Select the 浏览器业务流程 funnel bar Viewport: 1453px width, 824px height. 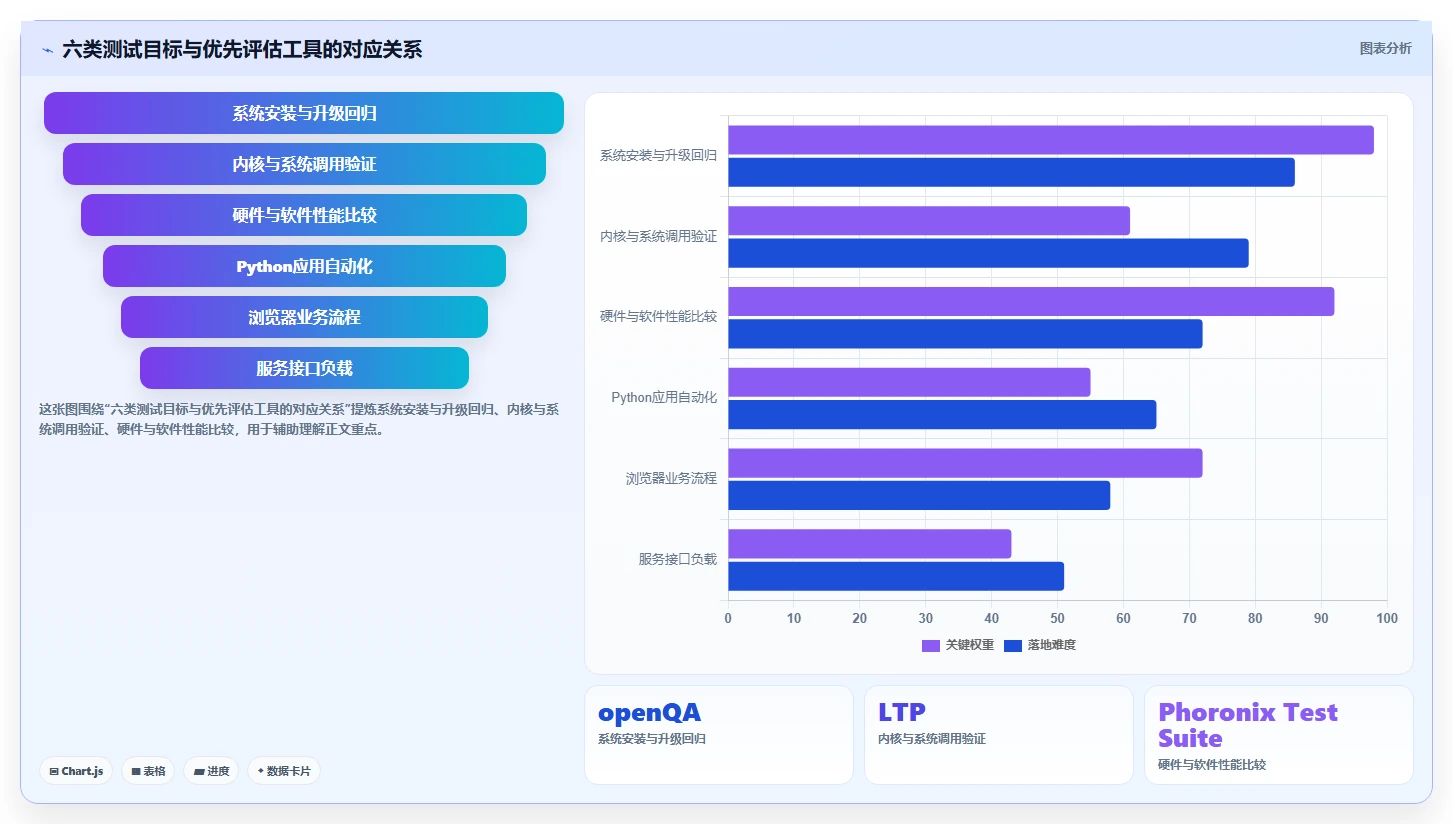[x=304, y=317]
